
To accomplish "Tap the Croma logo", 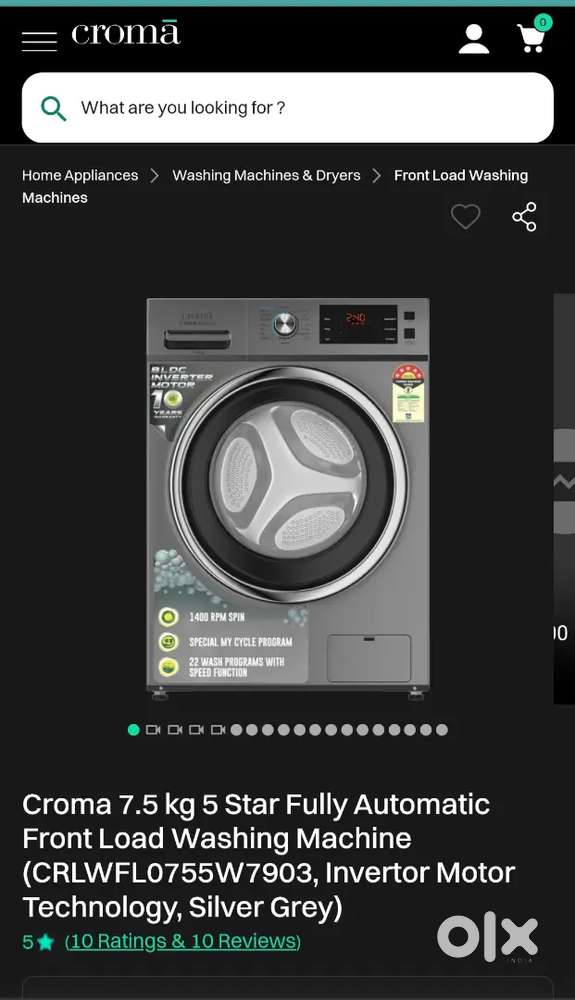I will point(126,33).
